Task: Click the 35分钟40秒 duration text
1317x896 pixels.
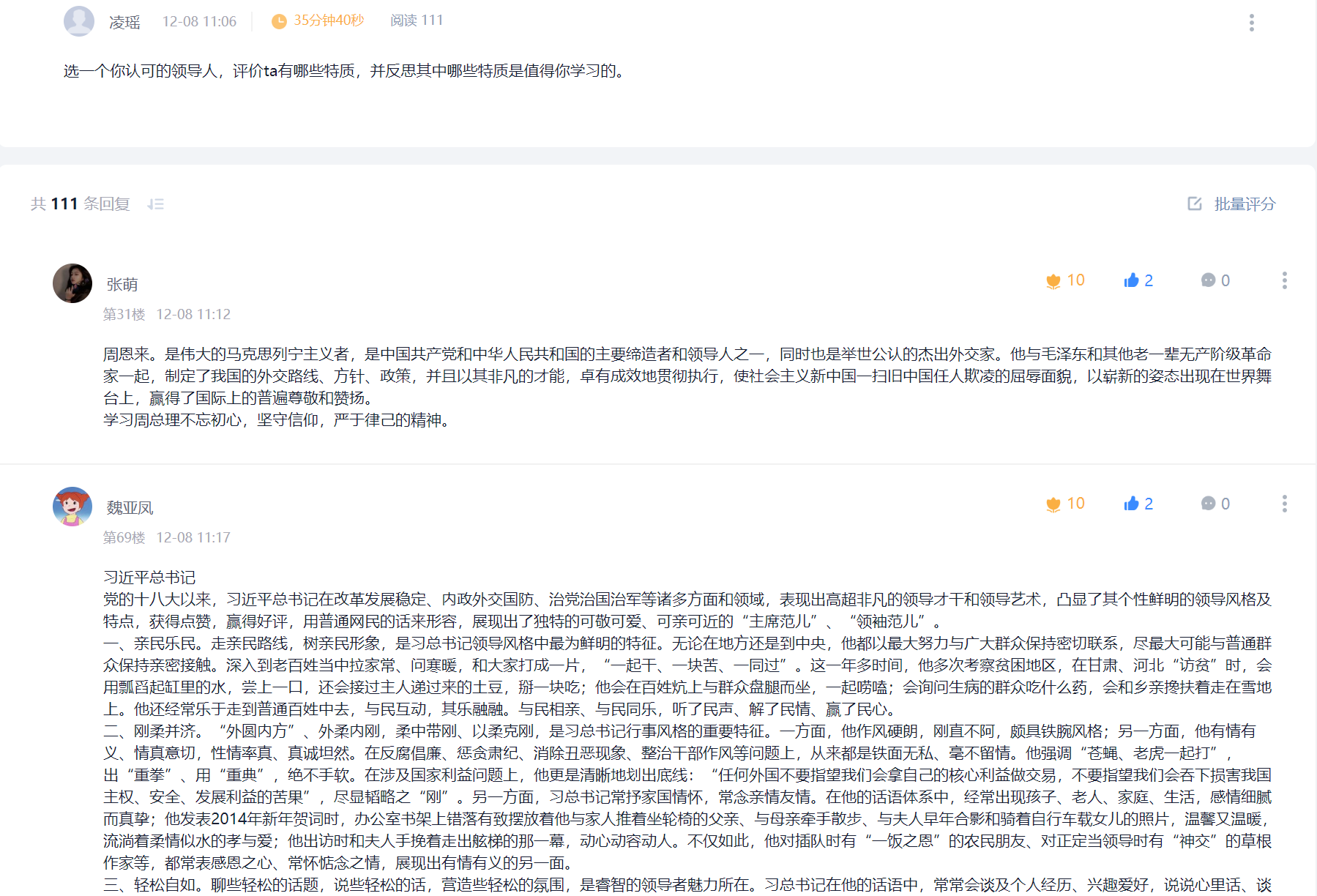Action: (x=329, y=20)
